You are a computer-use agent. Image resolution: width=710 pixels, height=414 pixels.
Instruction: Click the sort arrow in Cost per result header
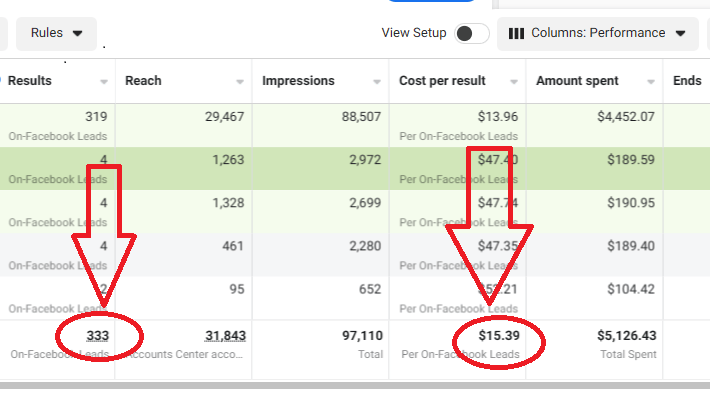tap(514, 82)
